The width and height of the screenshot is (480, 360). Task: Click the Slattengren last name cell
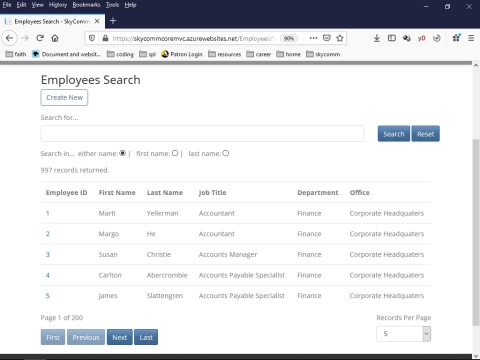[165, 296]
